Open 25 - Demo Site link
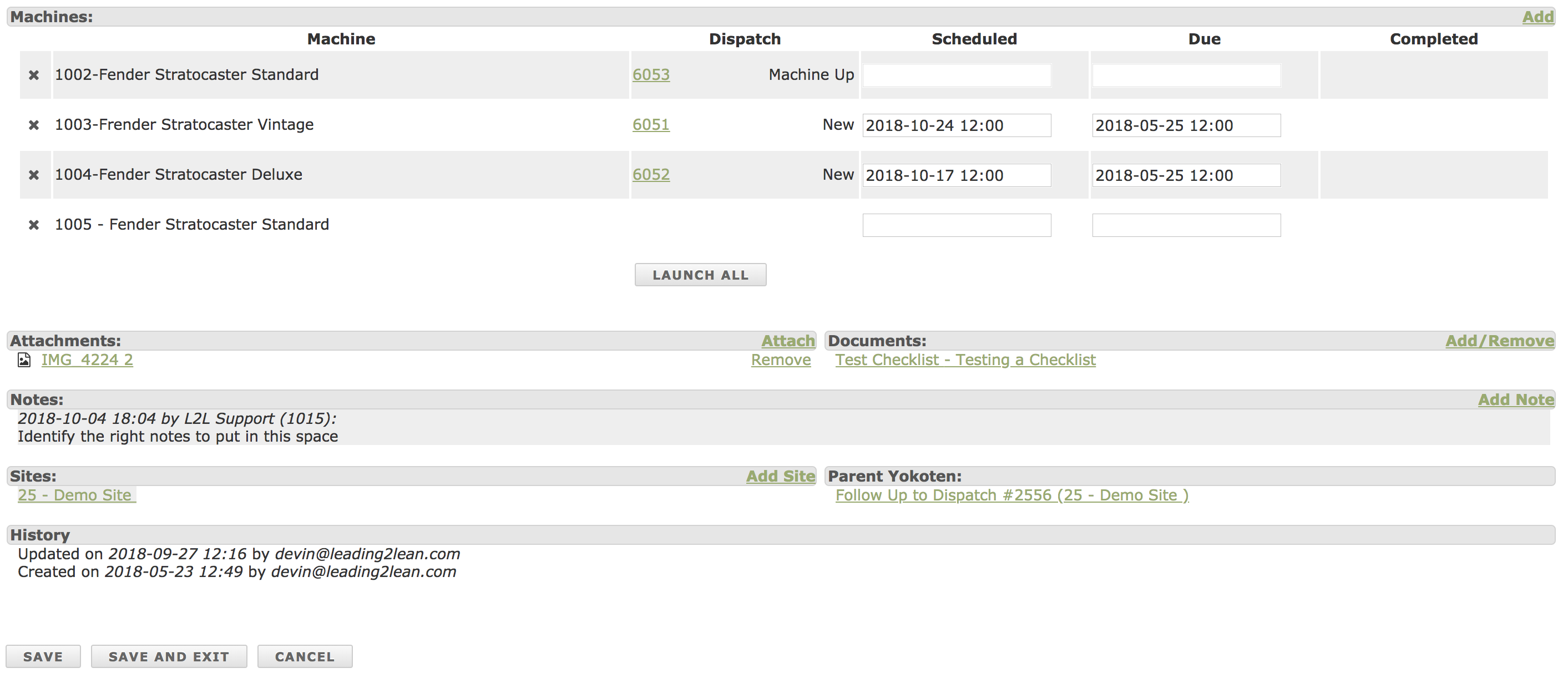Screen dimensions: 1568x678 [x=77, y=495]
